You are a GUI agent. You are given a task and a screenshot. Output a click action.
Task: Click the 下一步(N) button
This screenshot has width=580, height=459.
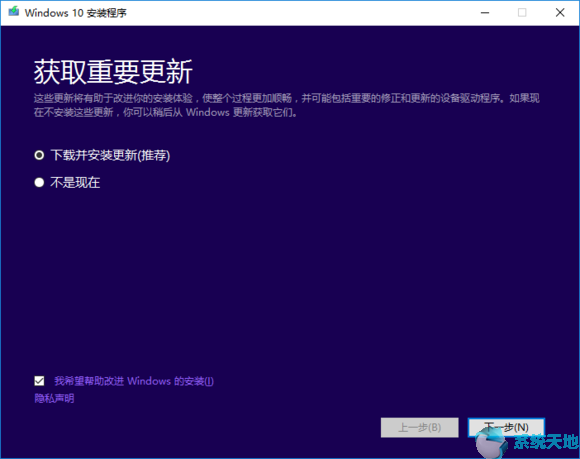pyautogui.click(x=506, y=428)
